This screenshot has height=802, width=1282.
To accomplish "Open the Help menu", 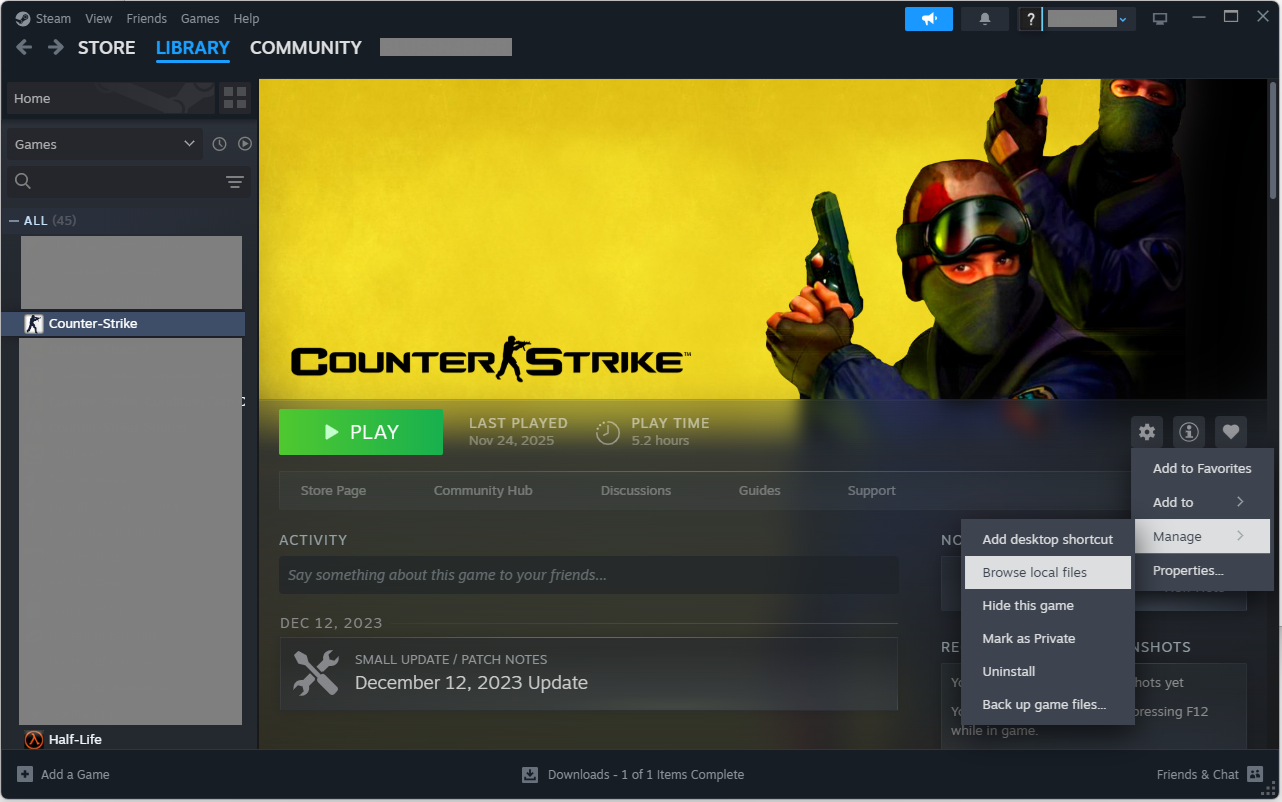I will [246, 18].
